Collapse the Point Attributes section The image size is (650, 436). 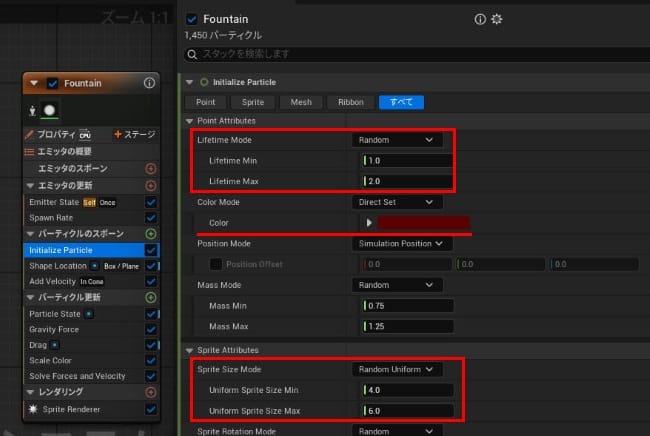coord(190,121)
